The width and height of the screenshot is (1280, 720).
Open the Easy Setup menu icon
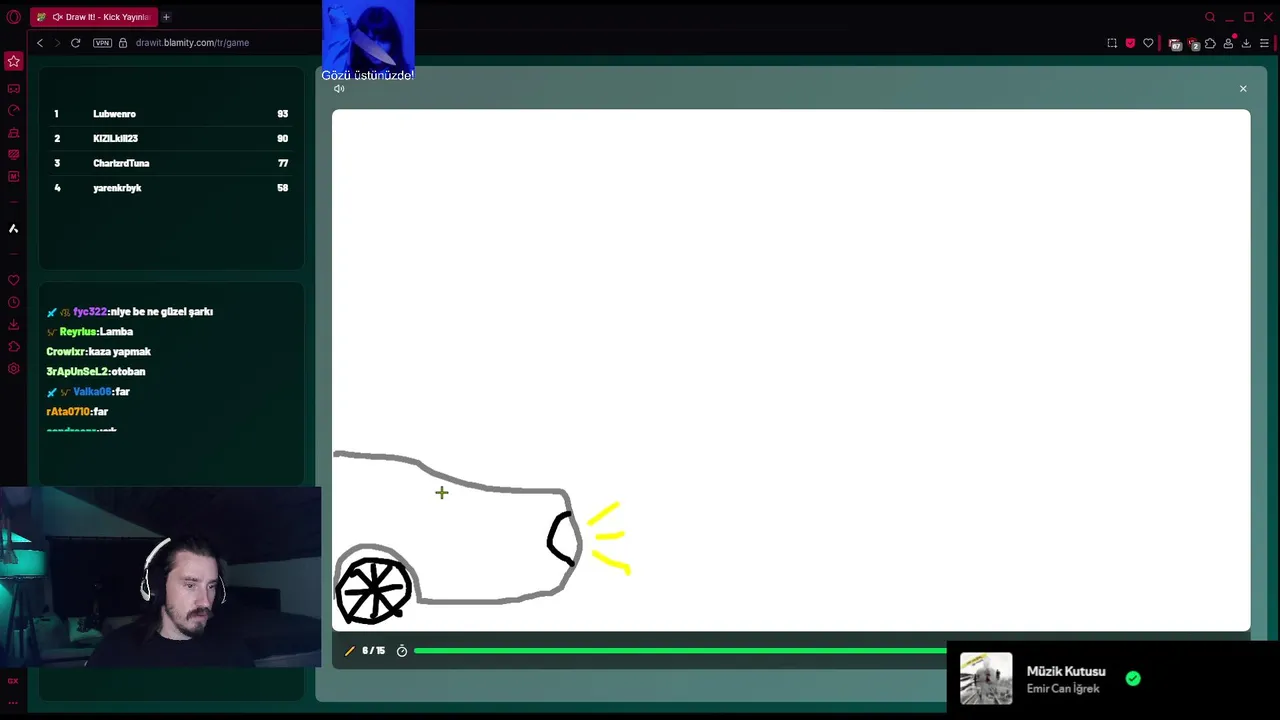1264,43
